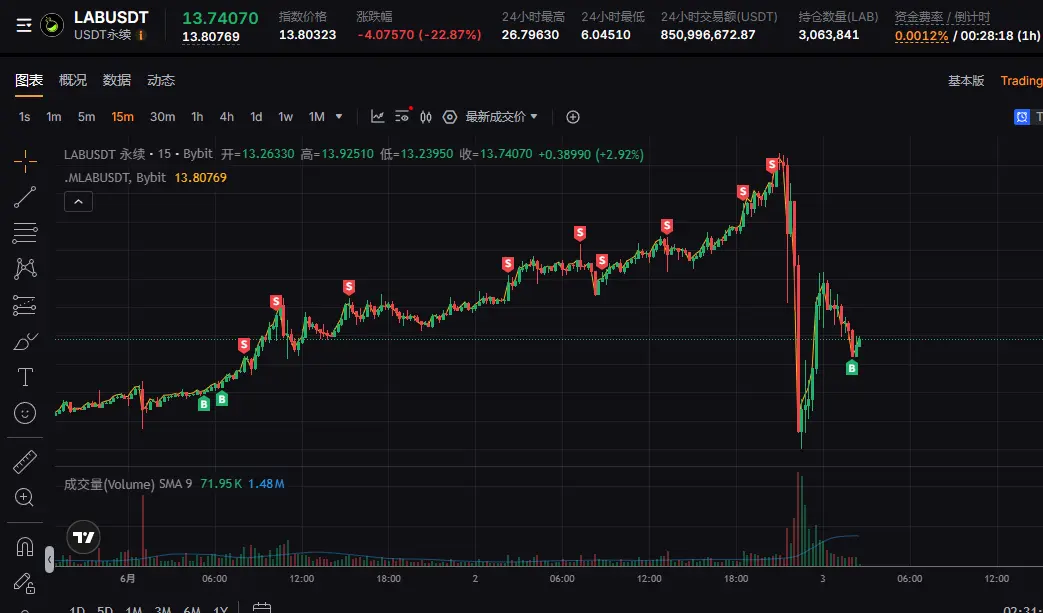1043x613 pixels.
Task: Open the 最新成交价 price type dropdown
Action: pyautogui.click(x=502, y=117)
